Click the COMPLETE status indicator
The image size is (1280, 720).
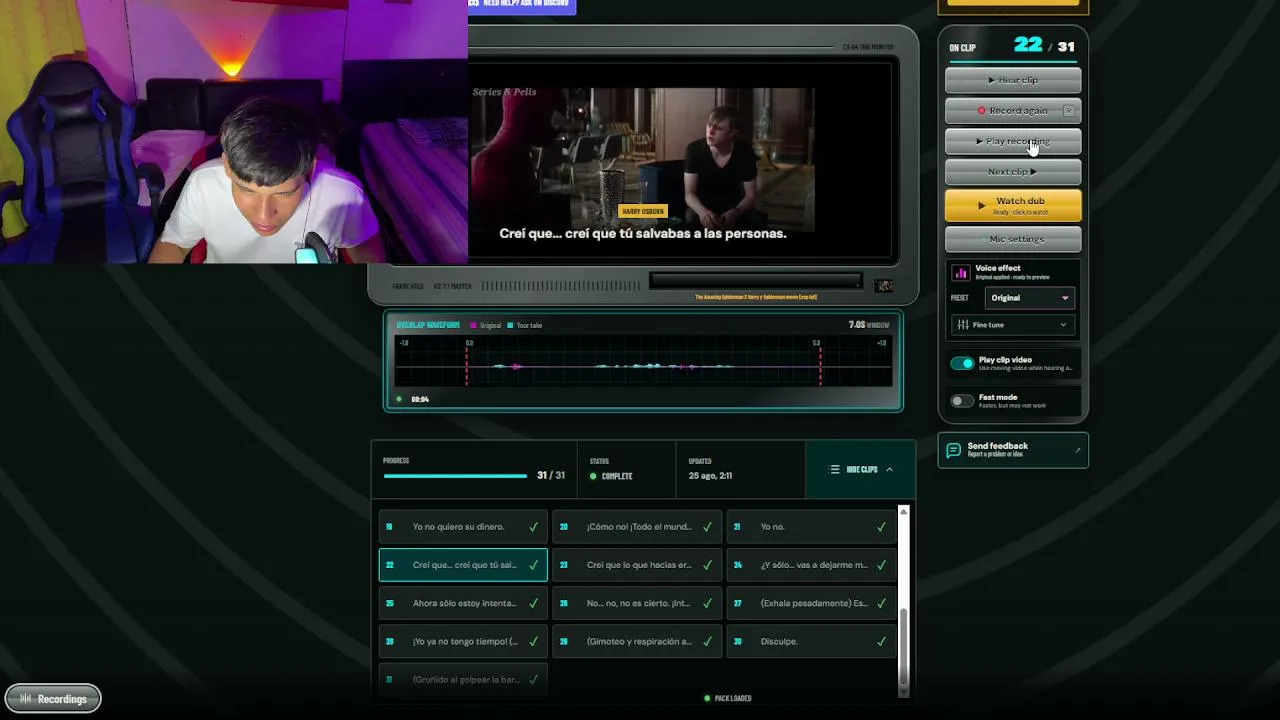tap(611, 476)
